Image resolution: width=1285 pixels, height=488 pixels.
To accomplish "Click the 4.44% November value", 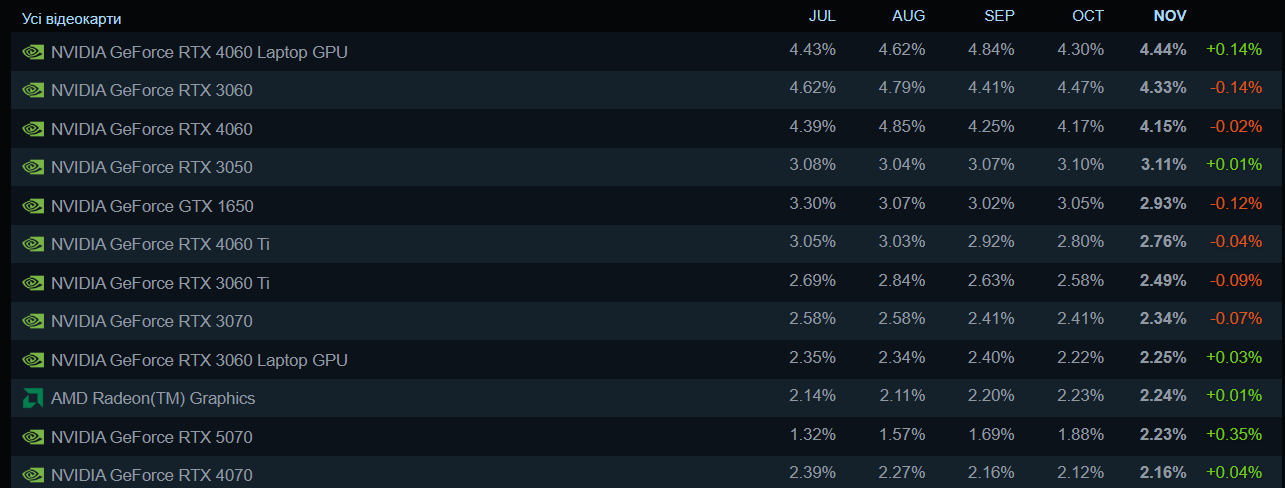I will click(1162, 50).
